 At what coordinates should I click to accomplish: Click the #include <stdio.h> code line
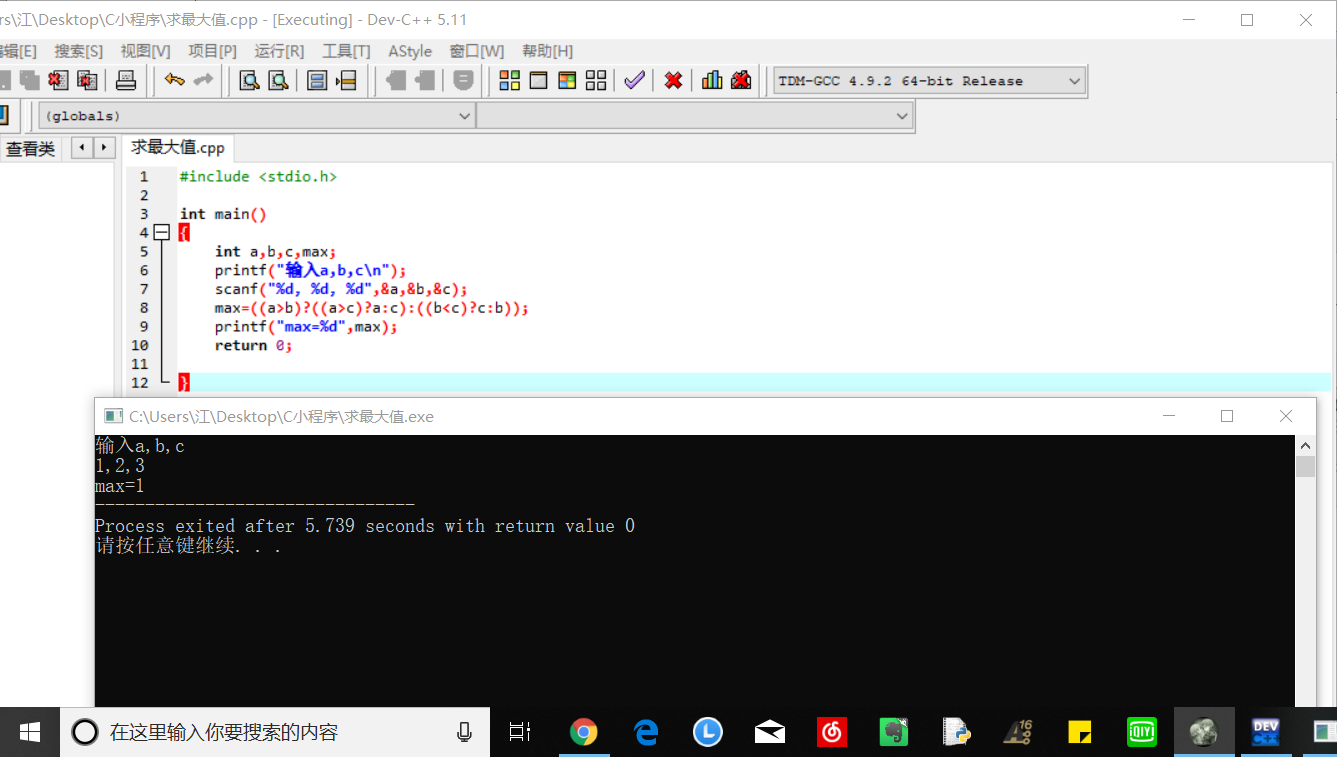click(x=258, y=176)
